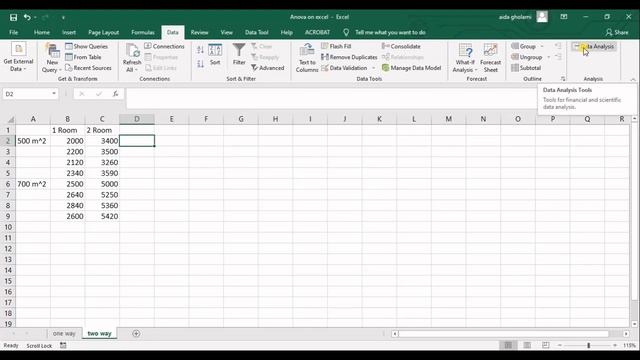The height and width of the screenshot is (360, 640).
Task: Click the Share button
Action: pos(617,32)
